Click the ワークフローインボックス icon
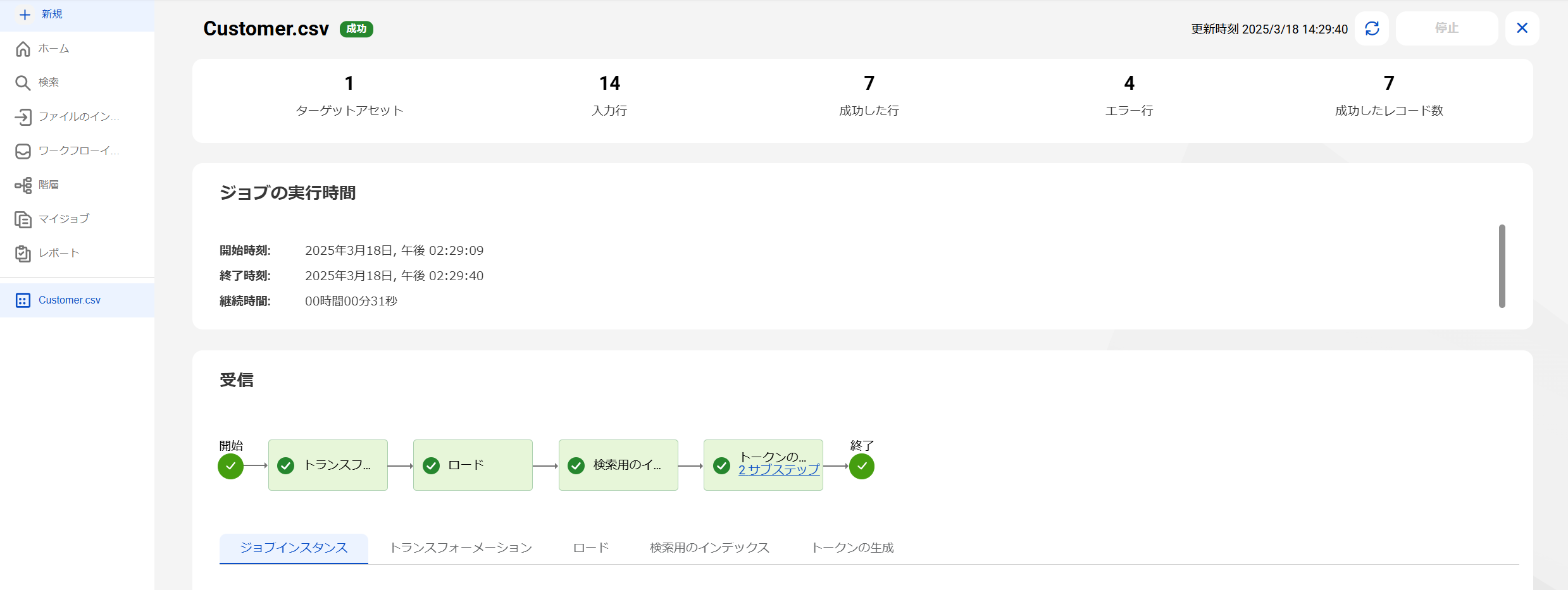 pyautogui.click(x=23, y=151)
